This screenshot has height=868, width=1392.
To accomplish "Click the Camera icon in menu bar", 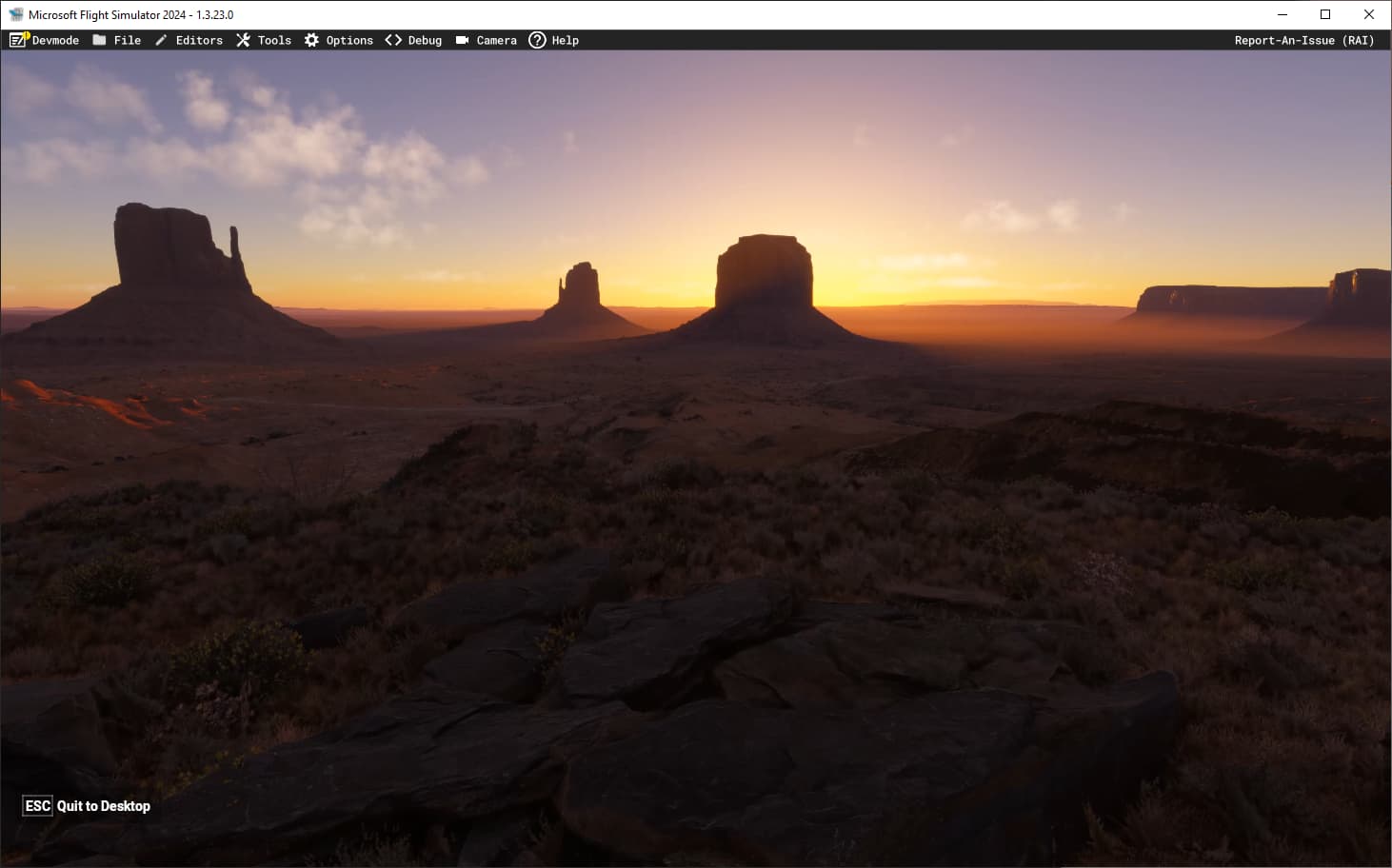I will point(462,40).
